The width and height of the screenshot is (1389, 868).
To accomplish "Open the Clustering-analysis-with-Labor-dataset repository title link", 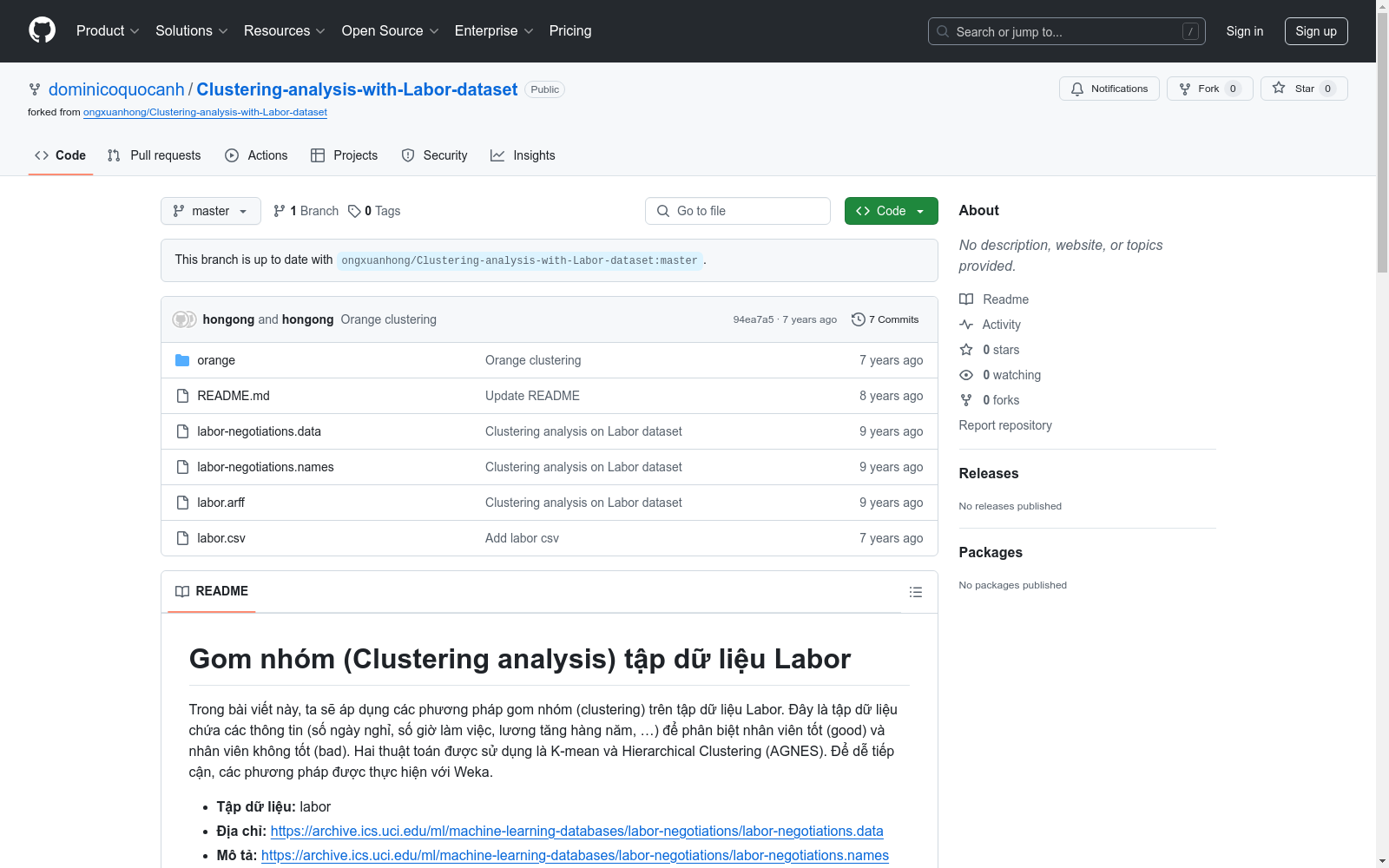I will click(x=357, y=89).
